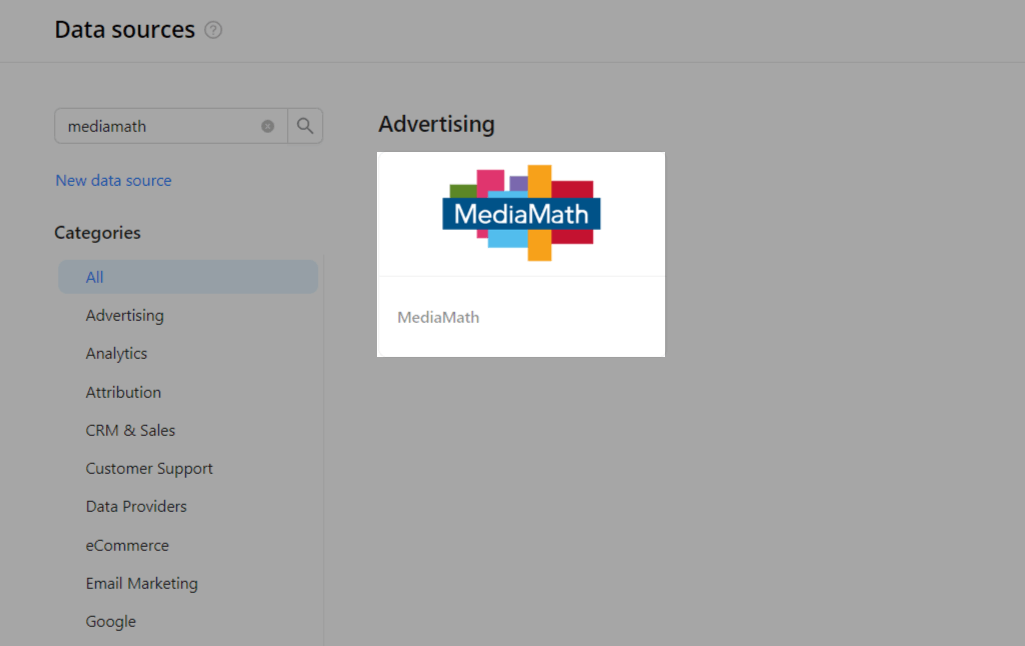Click the help question mark icon beside Data sources

tap(213, 30)
